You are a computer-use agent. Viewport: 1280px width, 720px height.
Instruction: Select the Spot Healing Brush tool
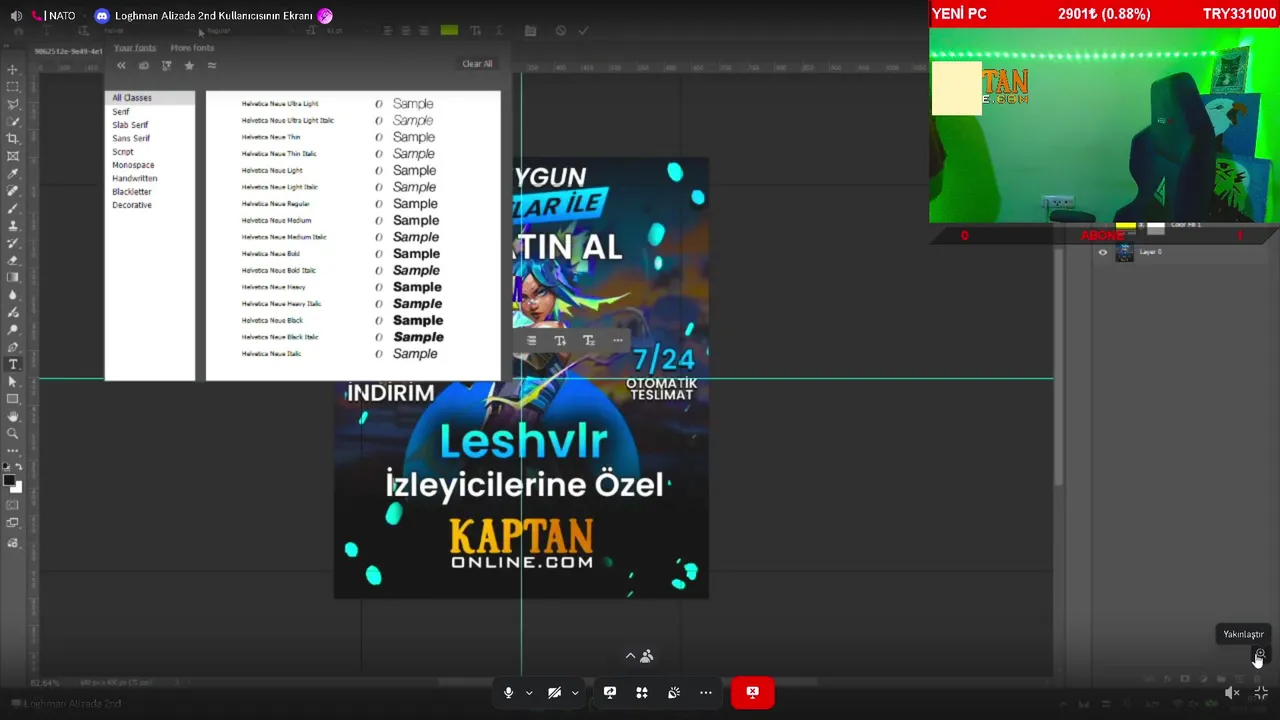point(13,191)
